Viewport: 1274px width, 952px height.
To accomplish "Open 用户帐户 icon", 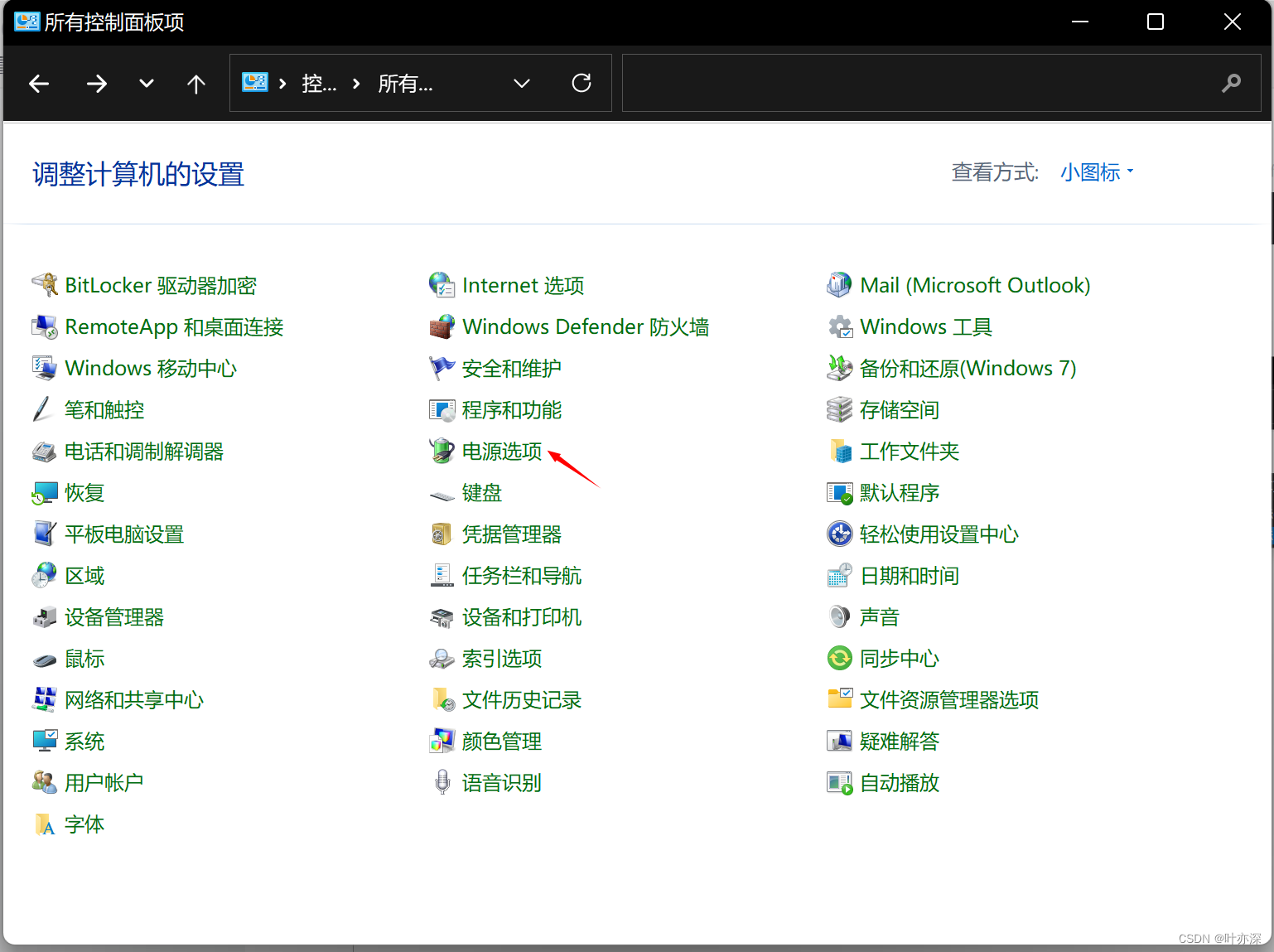I will pyautogui.click(x=44, y=782).
